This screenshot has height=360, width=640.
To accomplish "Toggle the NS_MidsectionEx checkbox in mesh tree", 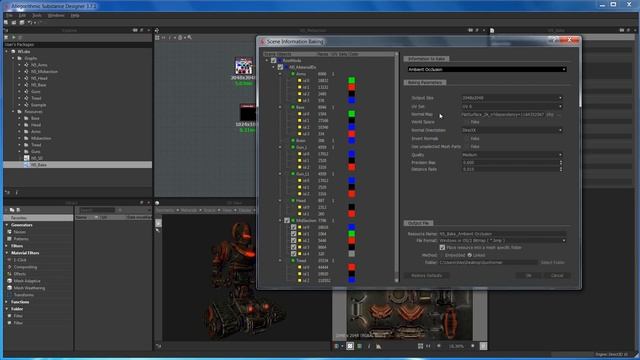I will pyautogui.click(x=280, y=67).
